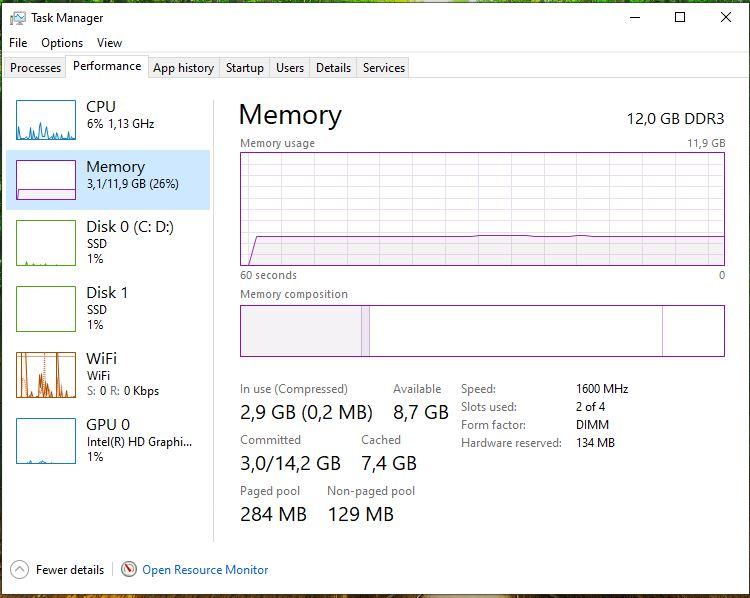Go to the Startup tab
The image size is (750, 598).
pos(245,68)
